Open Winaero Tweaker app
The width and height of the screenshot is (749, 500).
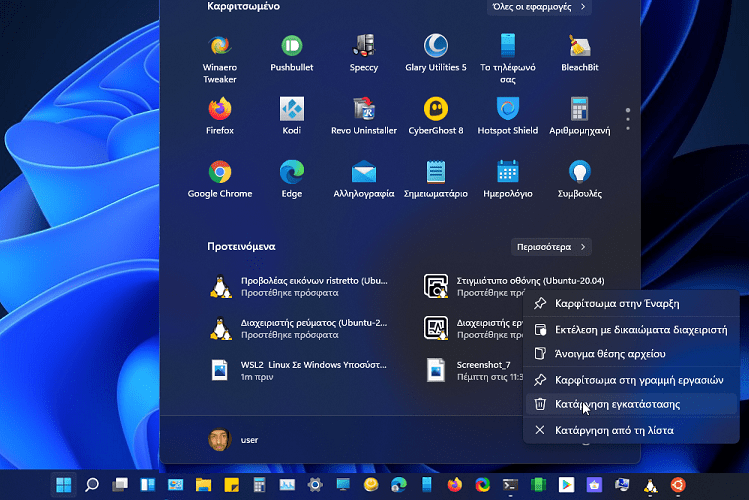[220, 58]
